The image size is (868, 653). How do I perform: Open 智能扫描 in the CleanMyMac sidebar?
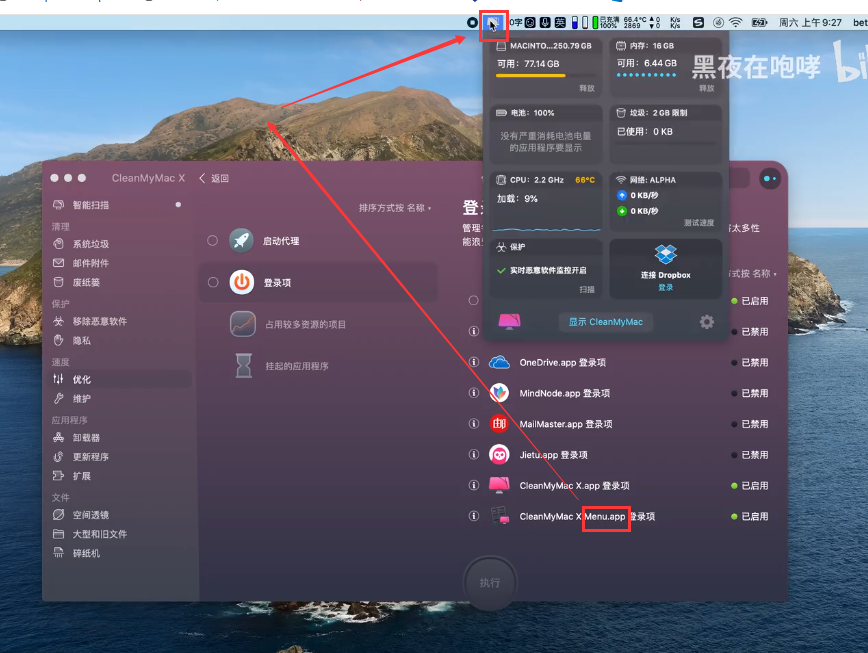click(90, 205)
